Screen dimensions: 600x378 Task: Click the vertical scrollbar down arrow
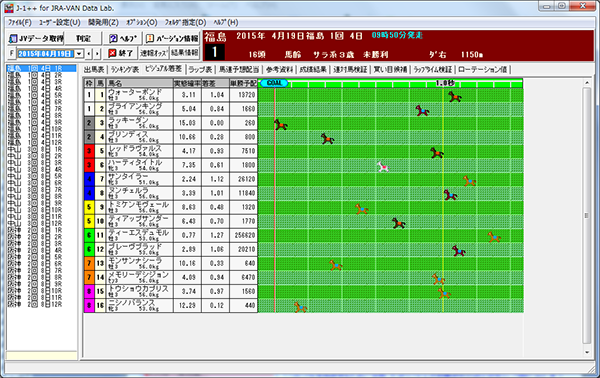click(x=587, y=352)
